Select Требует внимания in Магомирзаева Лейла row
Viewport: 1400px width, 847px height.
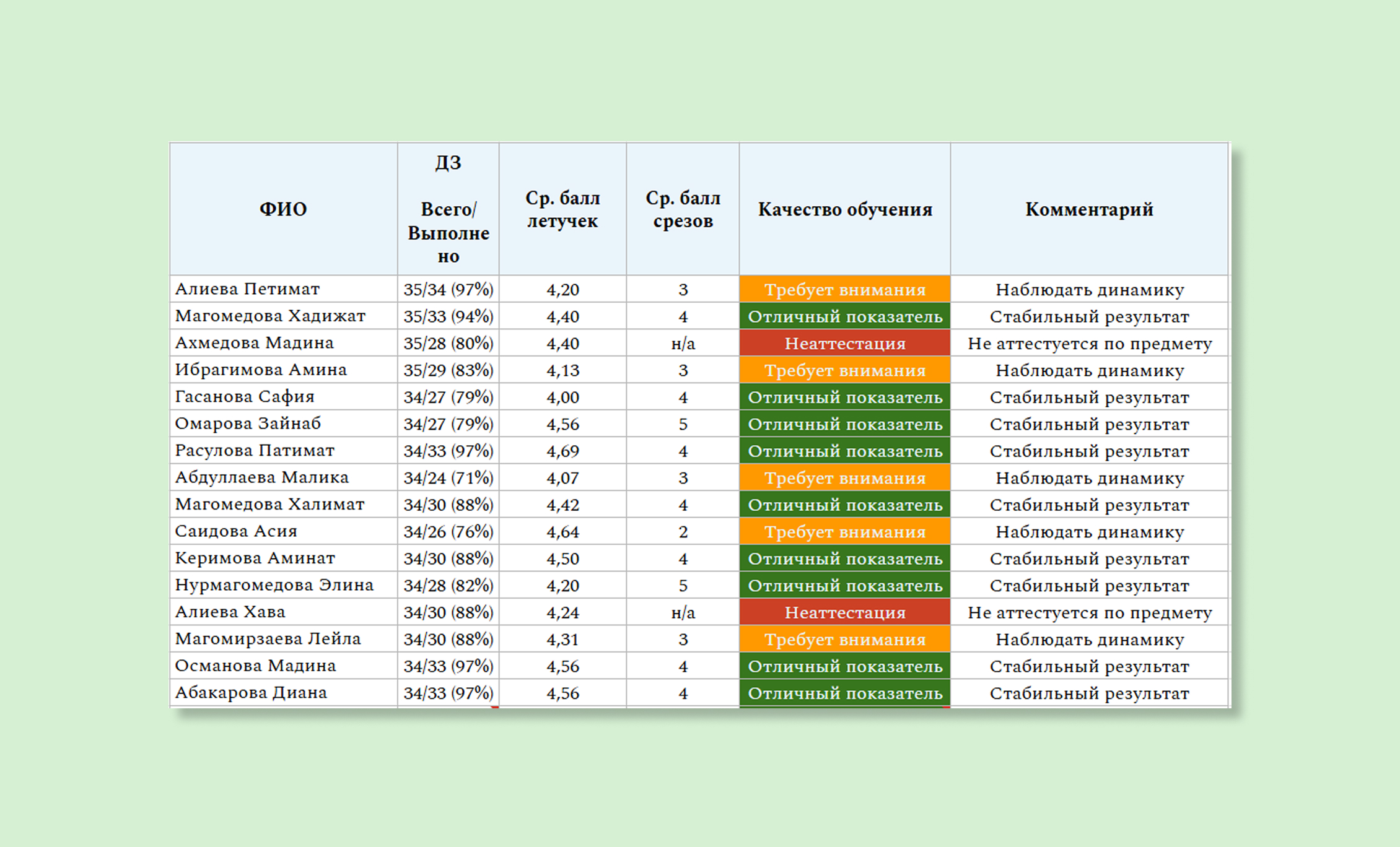[x=845, y=640]
